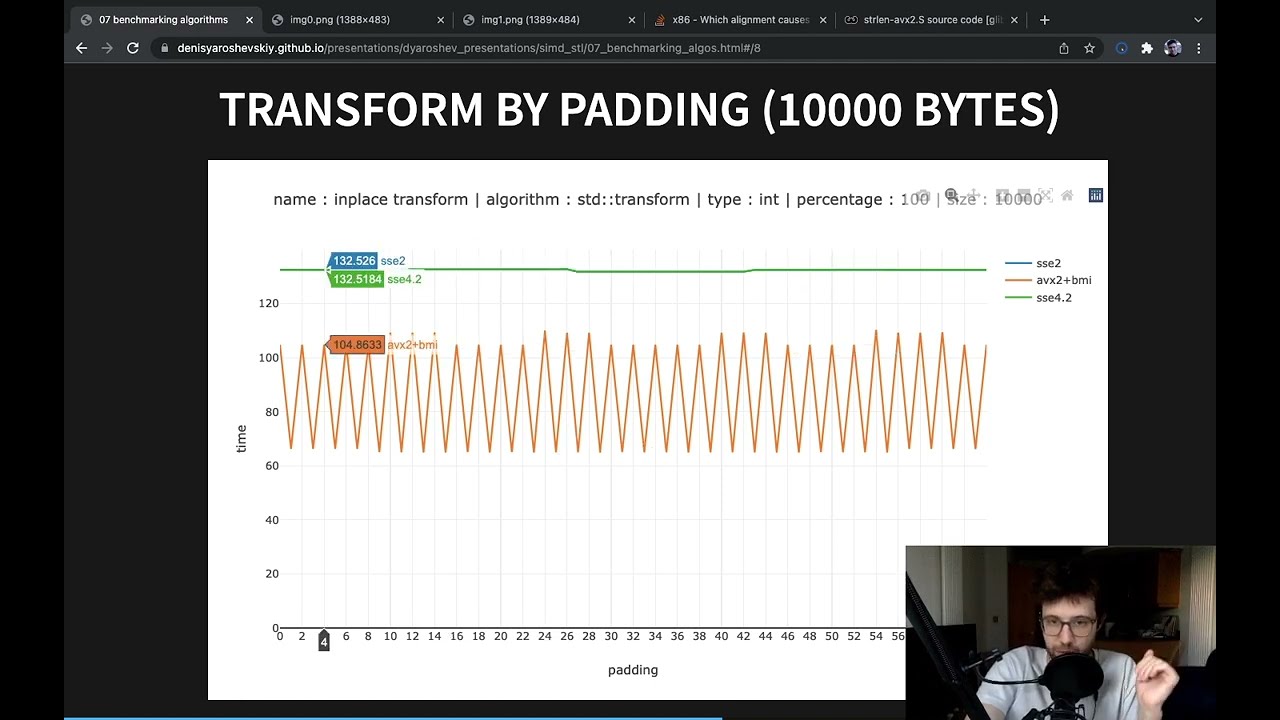Open a new browser tab
Screen dimensions: 1280x720
click(x=1044, y=20)
